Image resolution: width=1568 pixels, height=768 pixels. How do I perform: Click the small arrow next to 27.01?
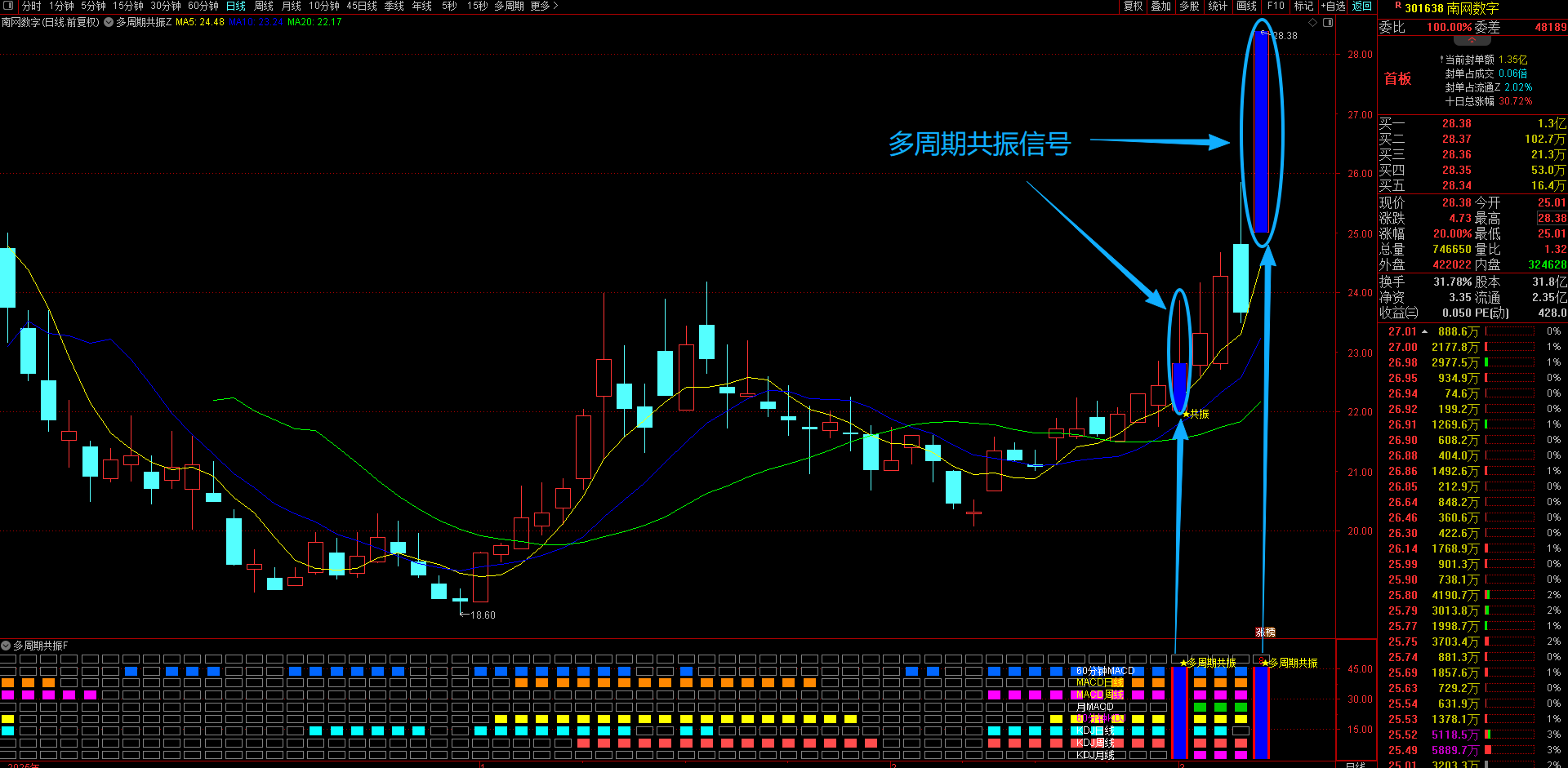[1424, 332]
